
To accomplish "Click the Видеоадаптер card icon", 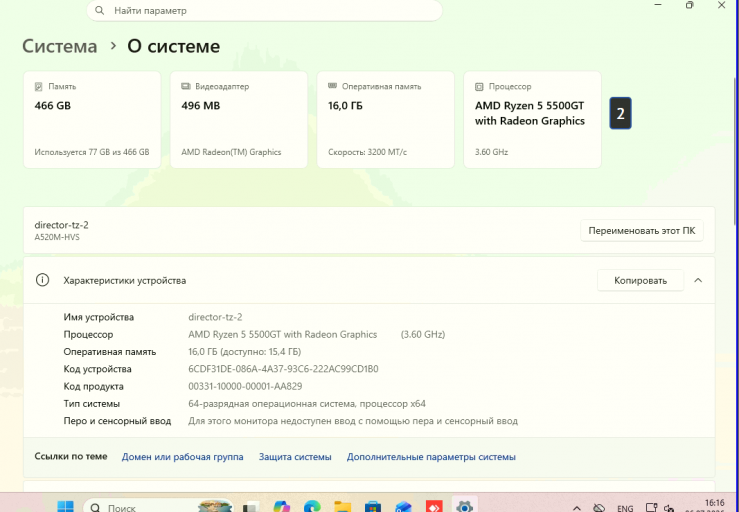I will [186, 87].
